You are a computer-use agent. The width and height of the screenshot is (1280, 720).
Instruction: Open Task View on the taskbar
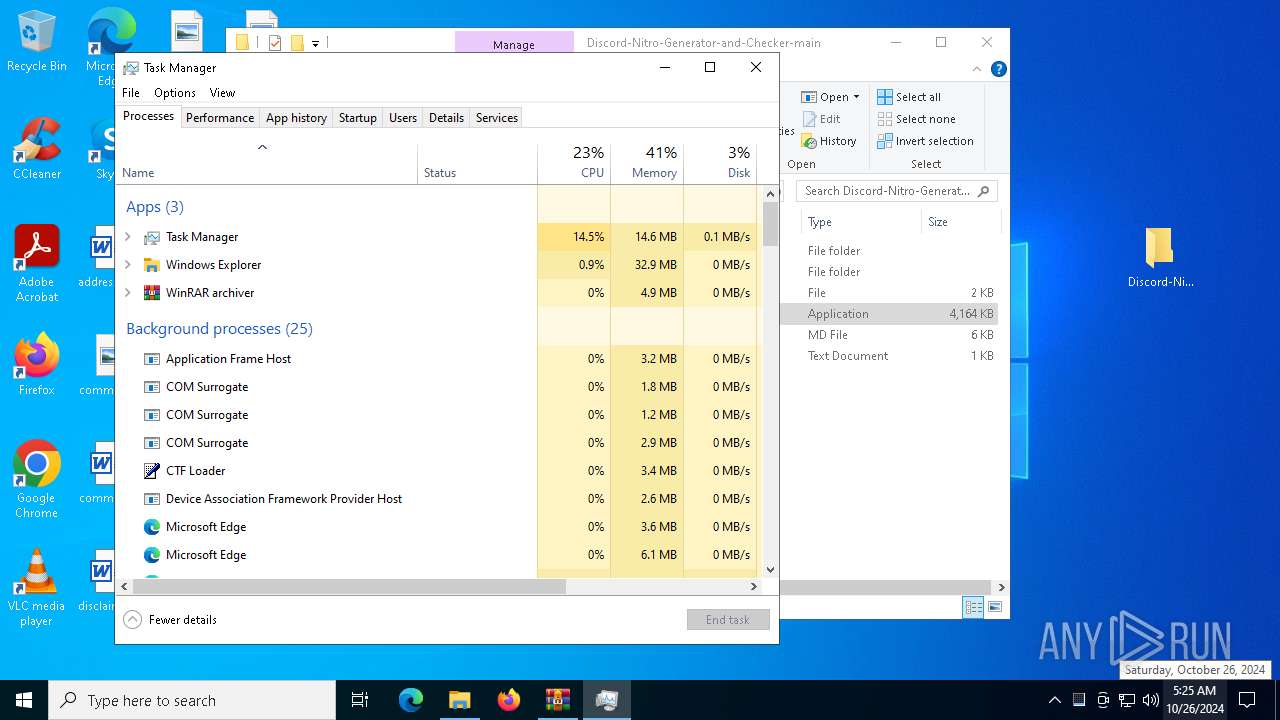(360, 700)
